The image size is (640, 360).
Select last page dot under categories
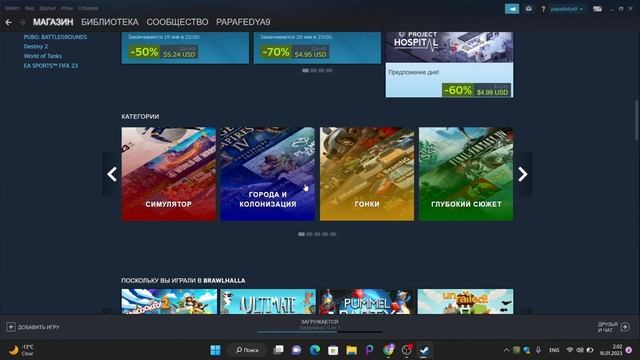pos(333,234)
